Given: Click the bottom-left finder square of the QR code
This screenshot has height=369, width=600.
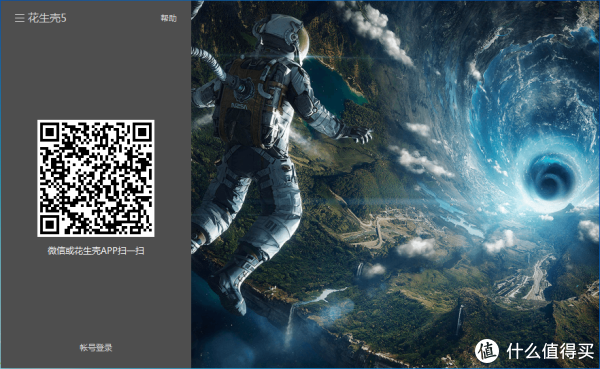Looking at the screenshot, I should 50,224.
